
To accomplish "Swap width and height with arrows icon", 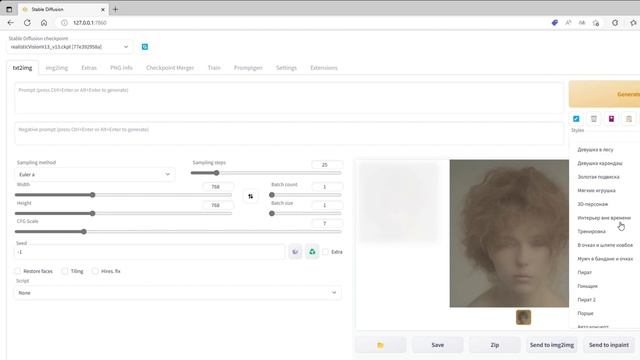I will [x=250, y=196].
